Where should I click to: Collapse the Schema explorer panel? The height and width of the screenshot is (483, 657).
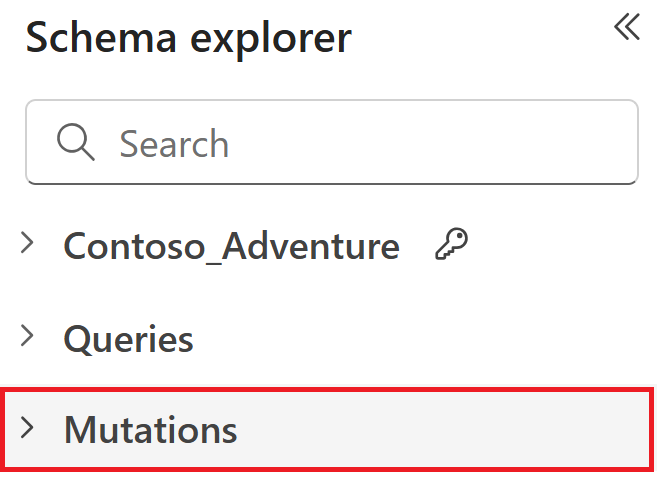click(x=627, y=27)
